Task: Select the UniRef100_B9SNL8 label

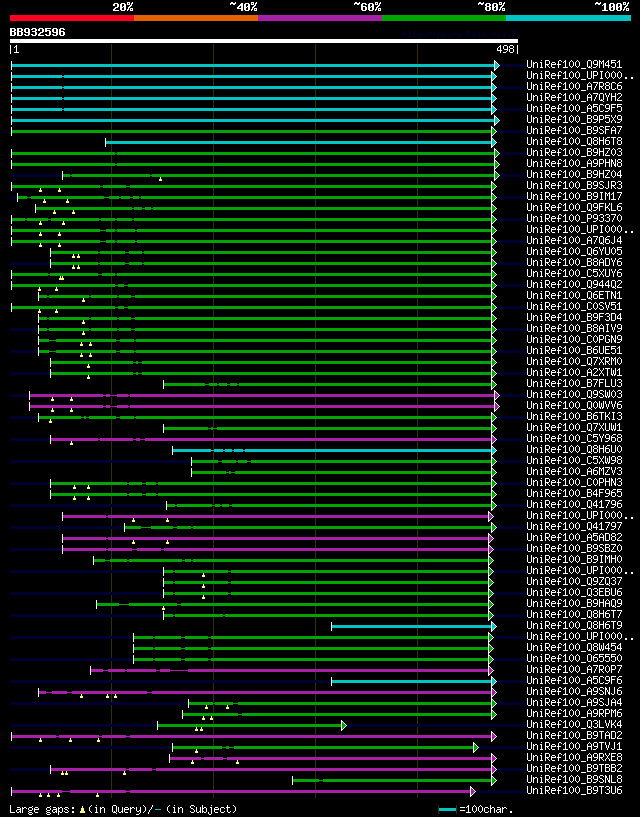Action: pyautogui.click(x=574, y=779)
